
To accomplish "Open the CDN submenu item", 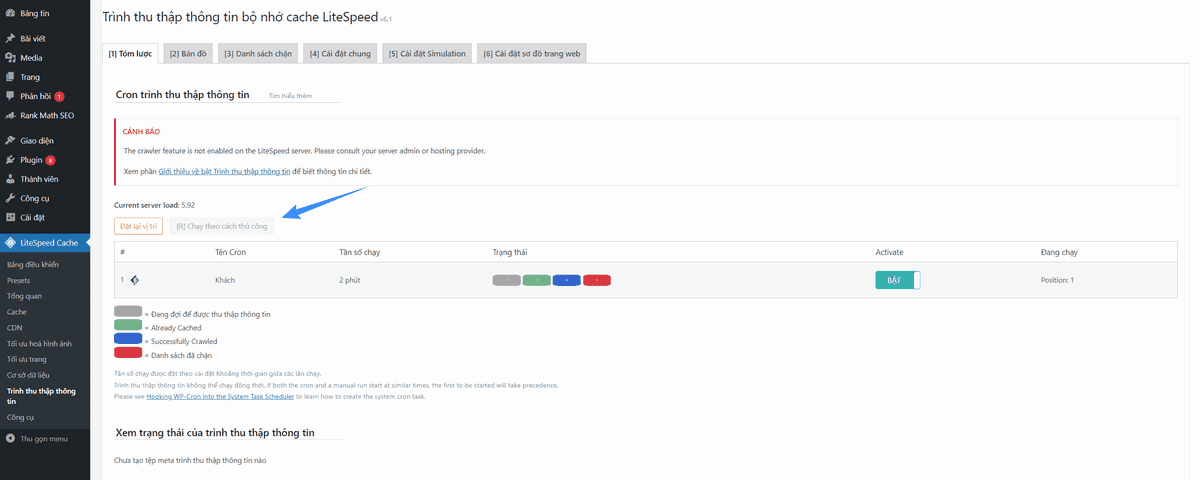I will coord(14,327).
